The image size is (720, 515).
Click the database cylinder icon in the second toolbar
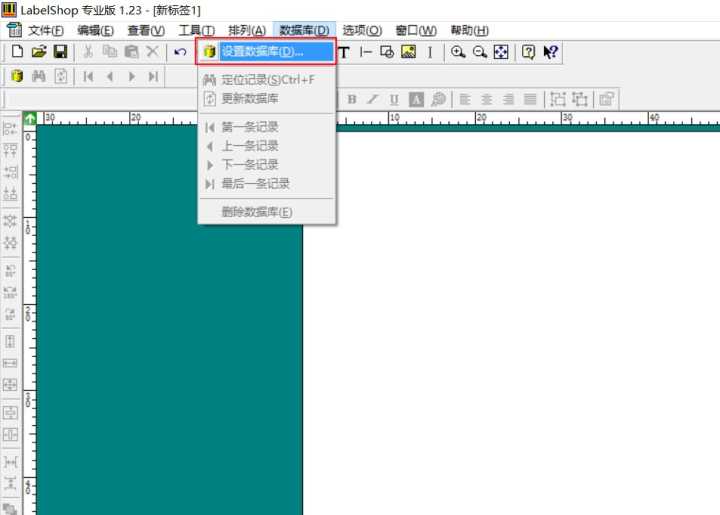[17, 76]
